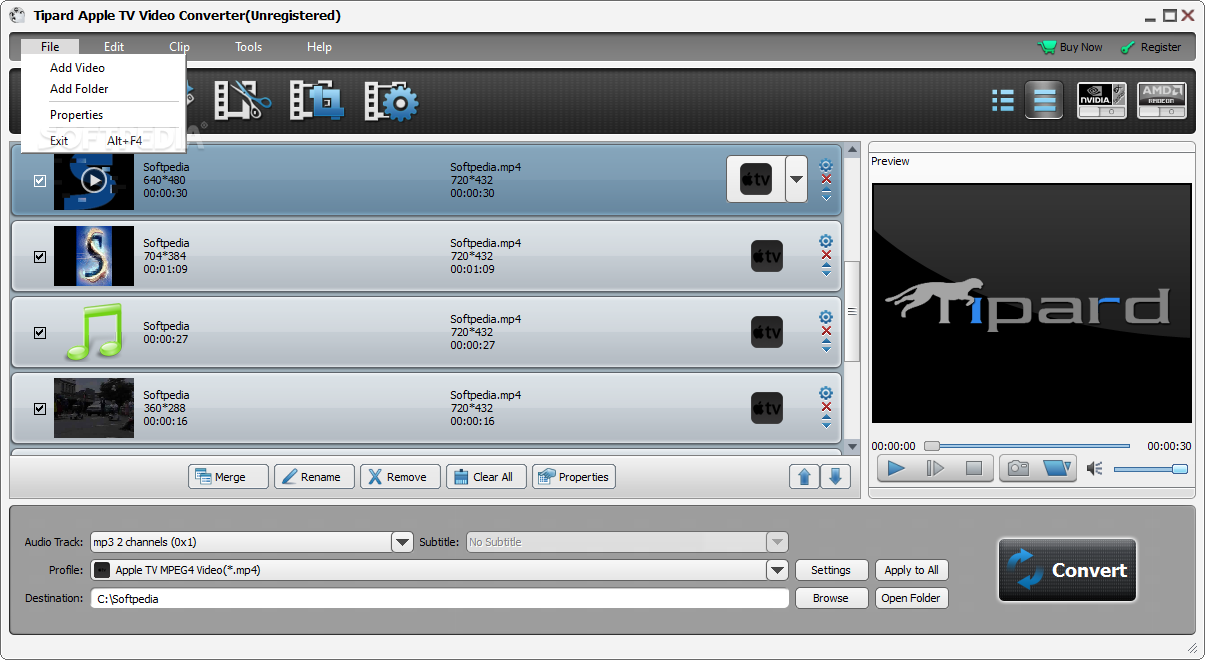Take a snapshot with the camera icon
1205x660 pixels.
[1018, 468]
